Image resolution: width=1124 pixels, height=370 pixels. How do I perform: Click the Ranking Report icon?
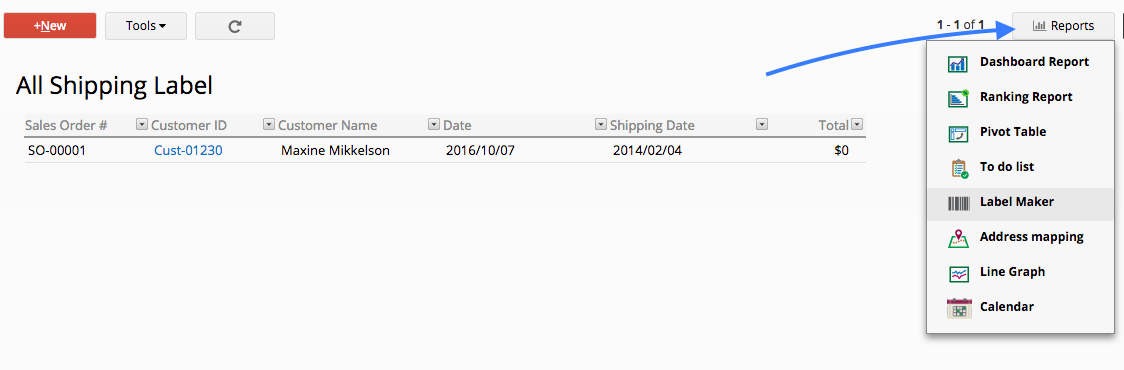958,98
